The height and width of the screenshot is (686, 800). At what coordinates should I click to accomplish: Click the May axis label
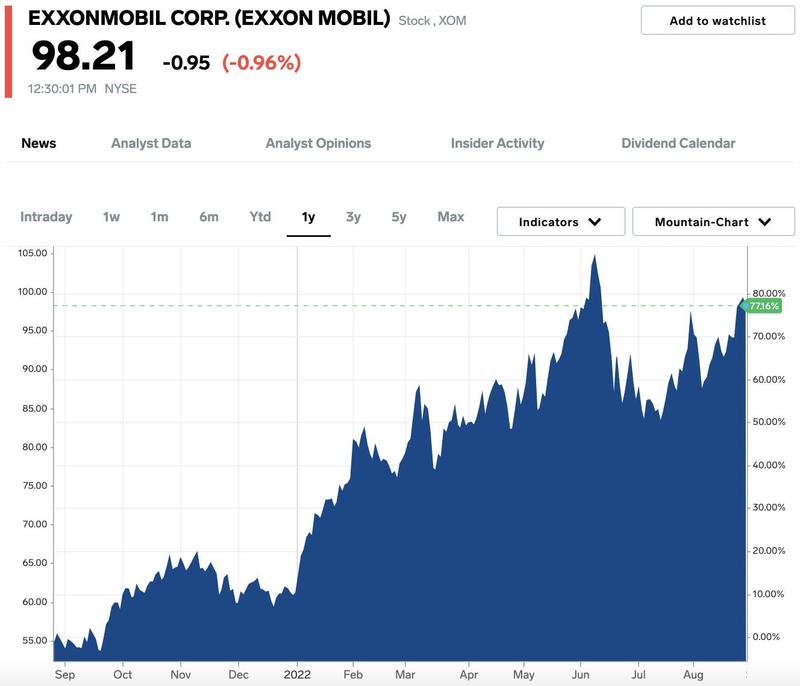coord(523,674)
